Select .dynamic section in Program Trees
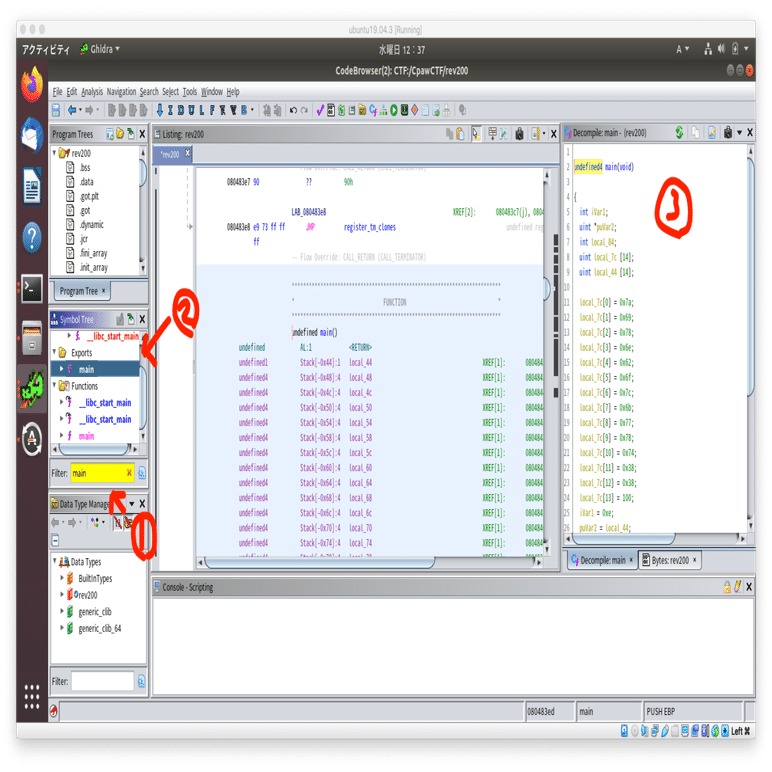This screenshot has width=772, height=772. click(92, 225)
